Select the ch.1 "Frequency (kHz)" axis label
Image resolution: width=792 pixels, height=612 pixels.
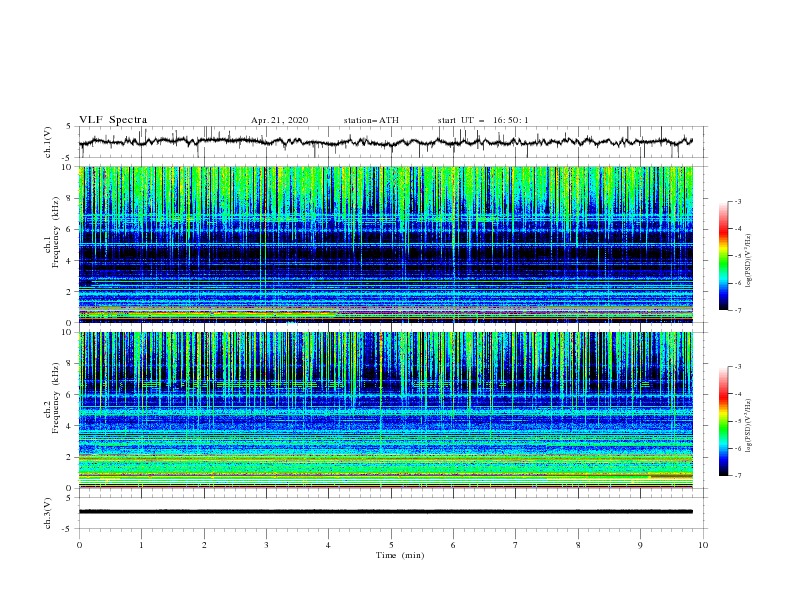(56, 230)
